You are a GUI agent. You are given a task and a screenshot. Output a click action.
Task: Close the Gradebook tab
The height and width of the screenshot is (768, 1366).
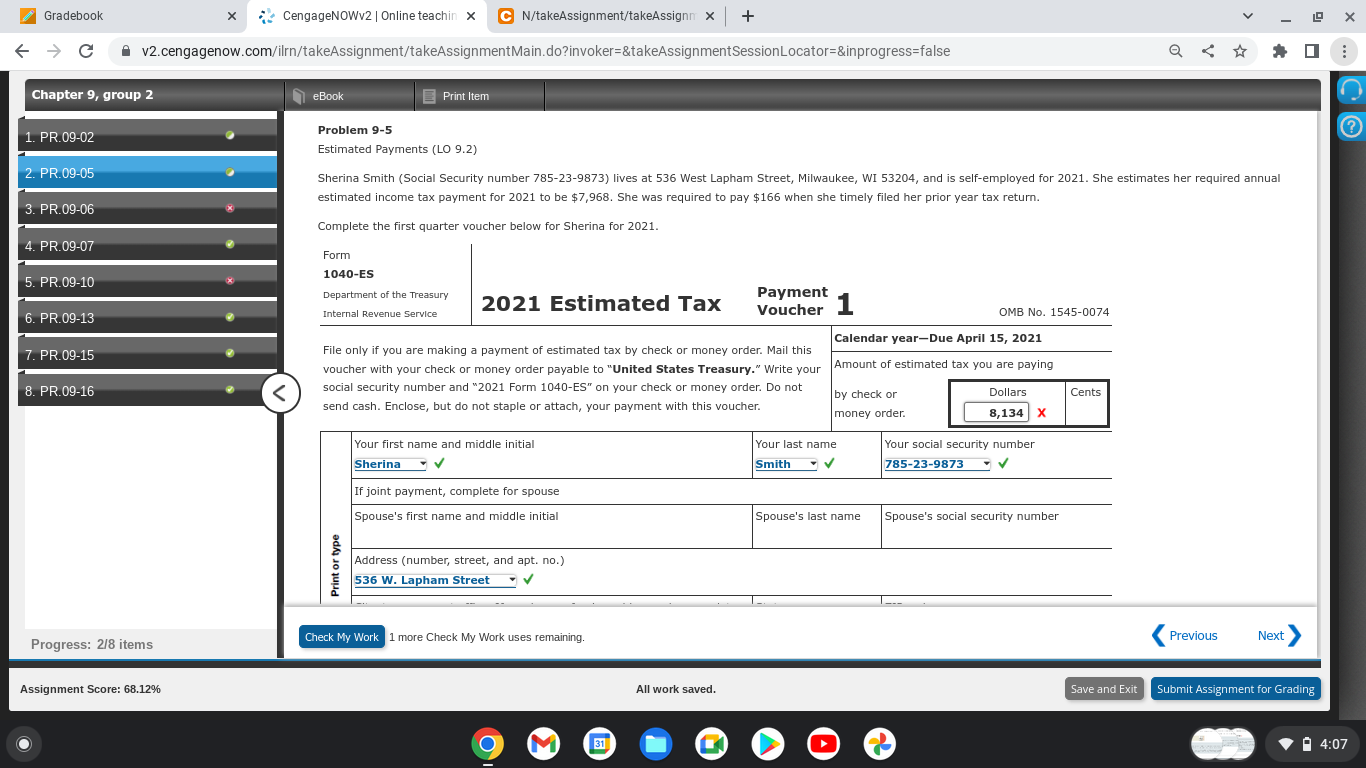tap(231, 16)
